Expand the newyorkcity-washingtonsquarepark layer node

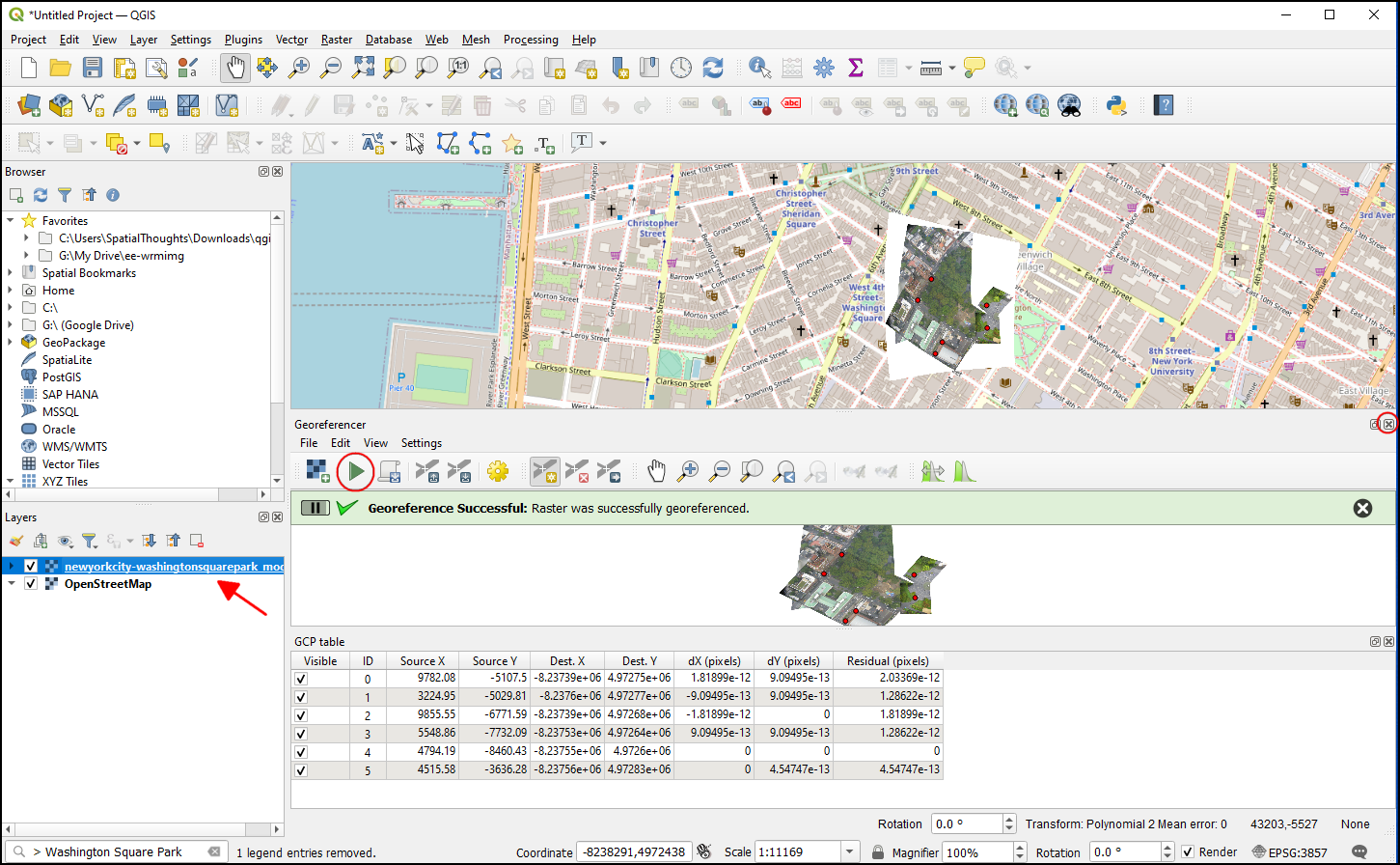tap(11, 567)
